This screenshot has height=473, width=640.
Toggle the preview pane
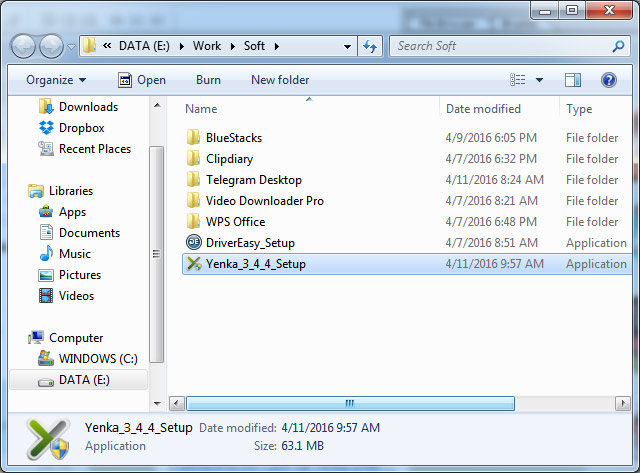573,80
